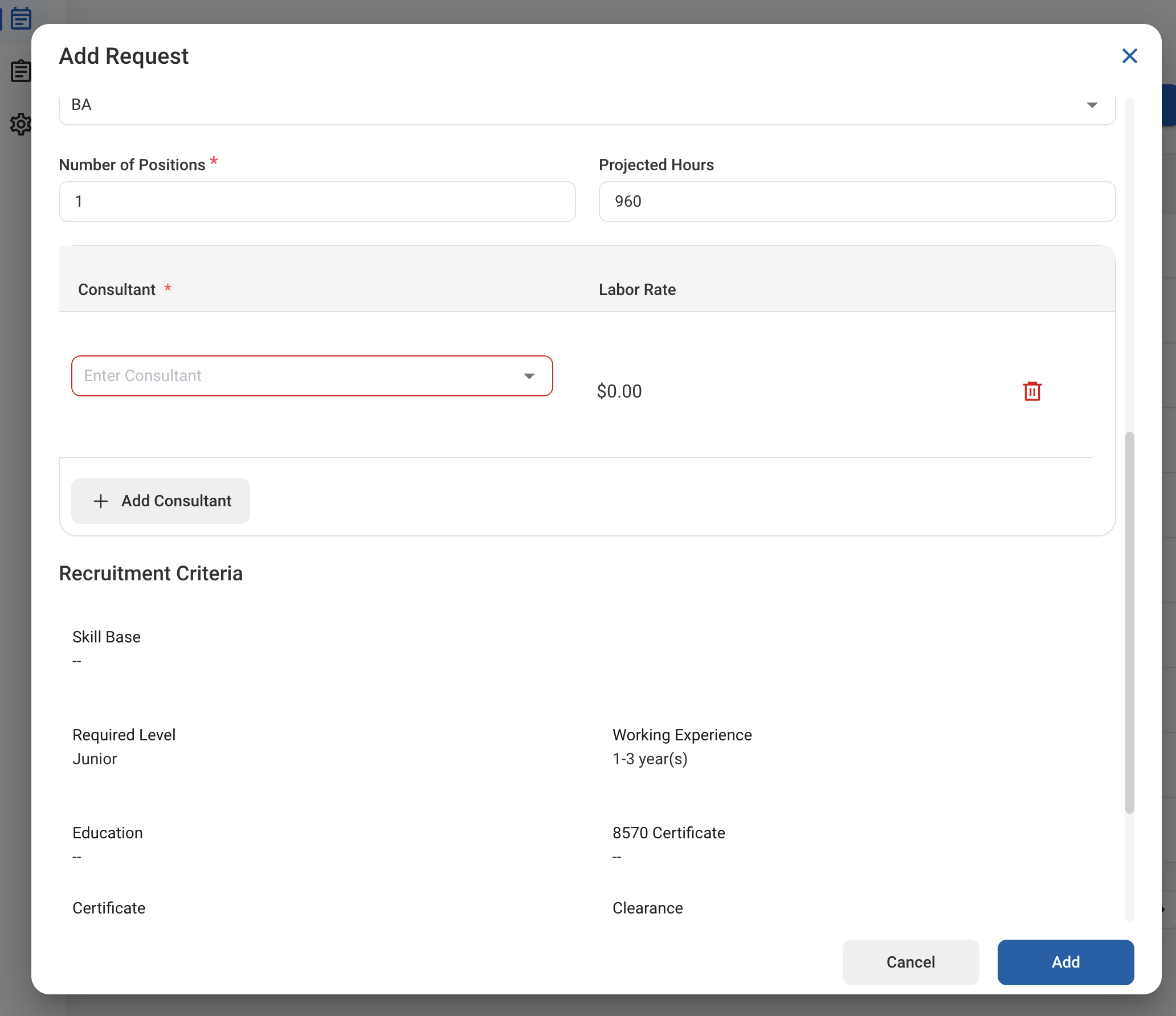Click the Education label
The height and width of the screenshot is (1016, 1176).
108,833
